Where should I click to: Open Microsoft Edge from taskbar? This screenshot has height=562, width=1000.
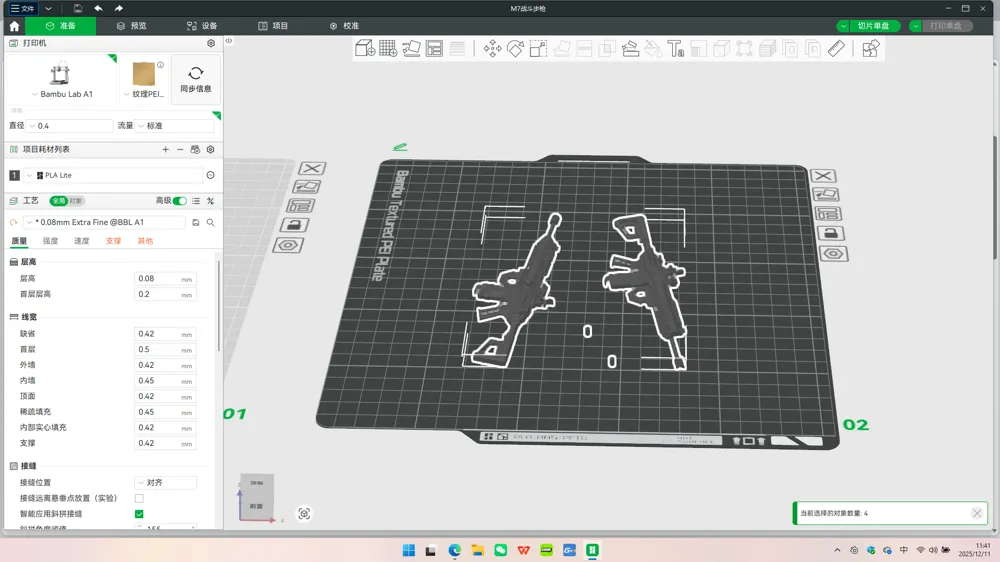tap(455, 550)
